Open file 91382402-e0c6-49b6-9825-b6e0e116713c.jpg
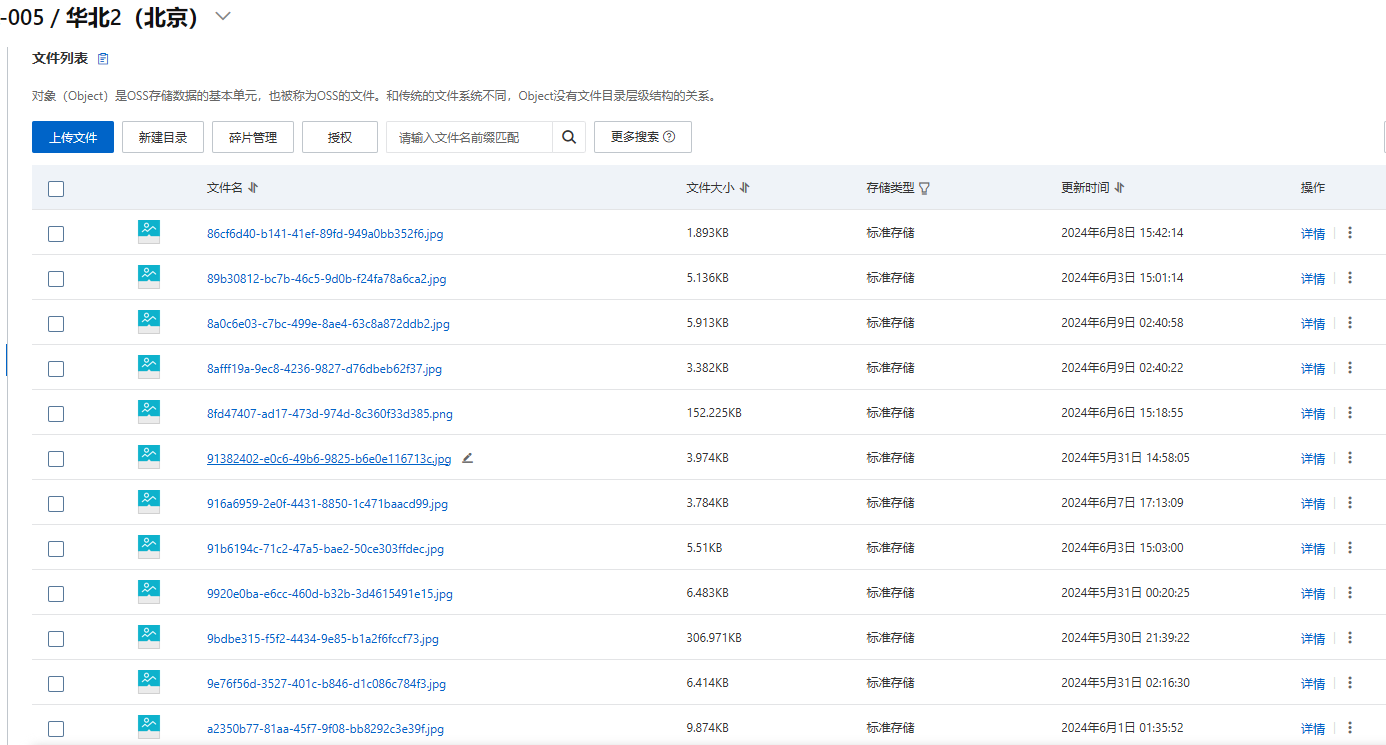Viewport: 1386px width, 745px height. click(x=329, y=459)
